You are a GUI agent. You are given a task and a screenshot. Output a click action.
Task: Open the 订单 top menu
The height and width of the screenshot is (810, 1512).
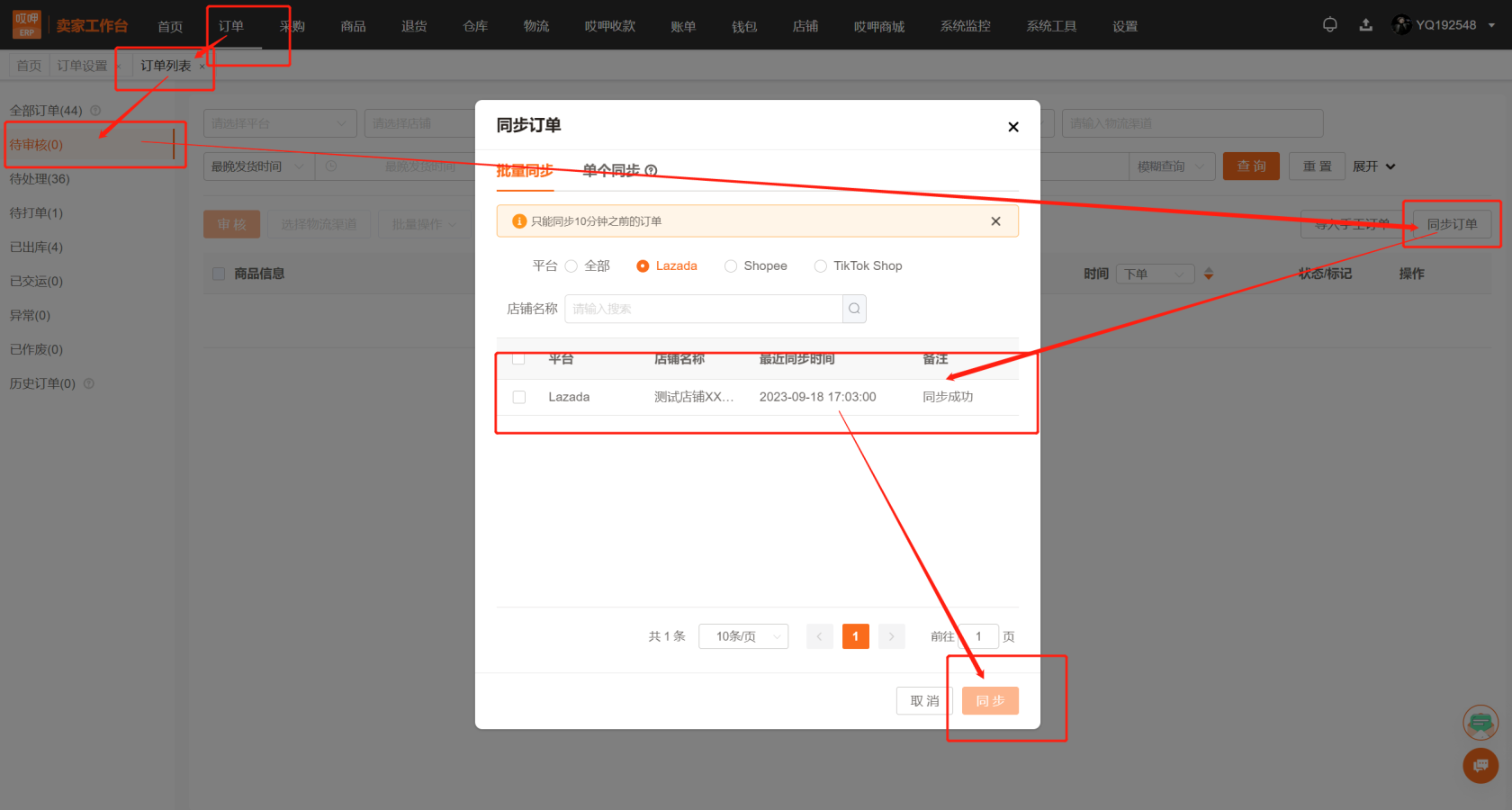point(231,26)
